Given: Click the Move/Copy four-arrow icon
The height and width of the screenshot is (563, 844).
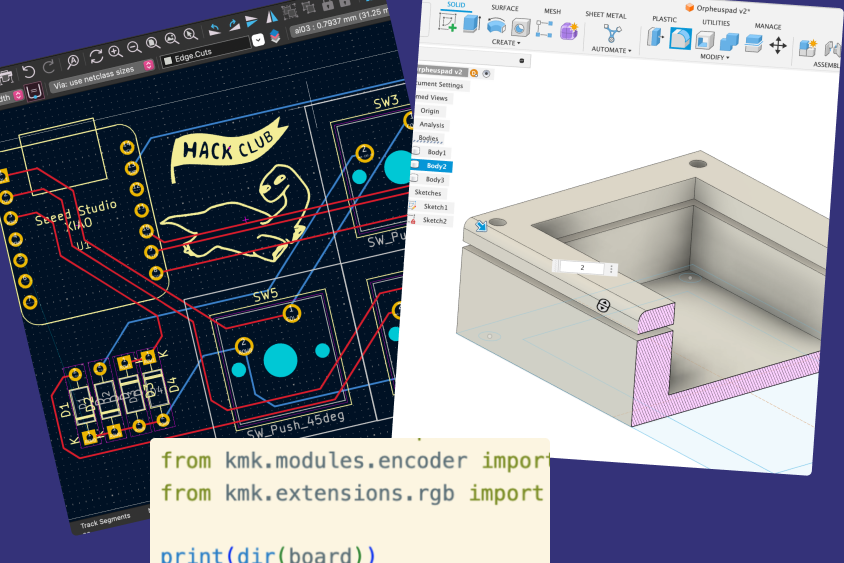Looking at the screenshot, I should 778,45.
